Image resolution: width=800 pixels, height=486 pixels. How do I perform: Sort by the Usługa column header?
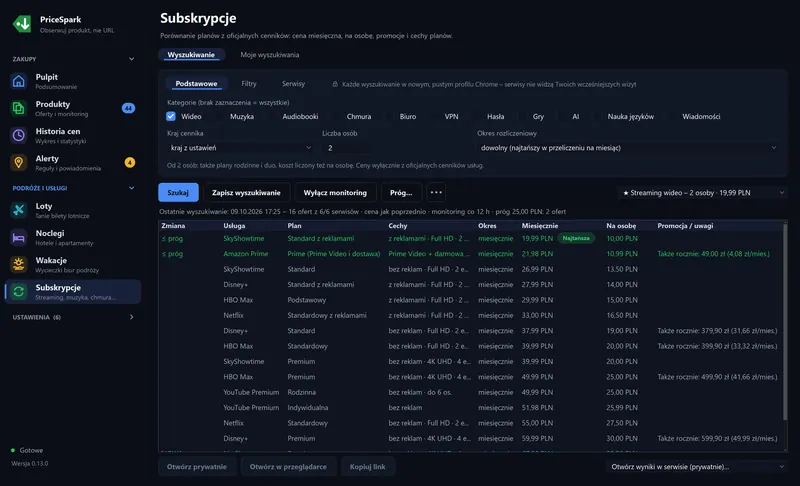(x=234, y=225)
